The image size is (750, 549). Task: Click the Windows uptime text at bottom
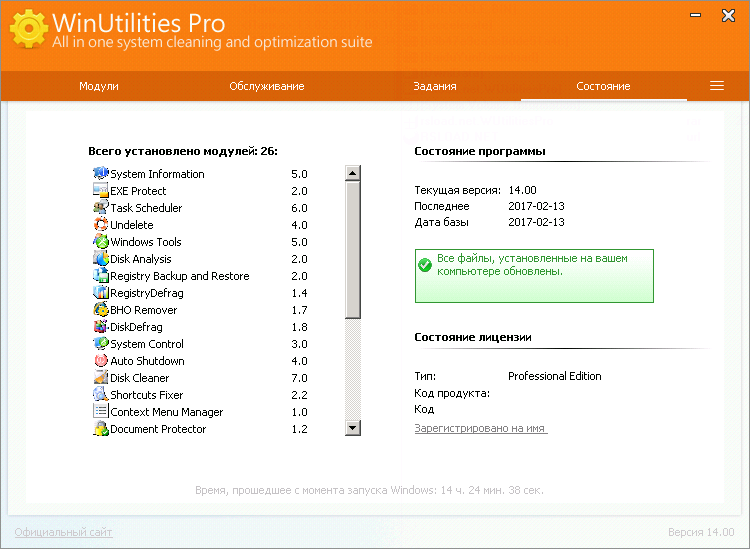(x=369, y=490)
